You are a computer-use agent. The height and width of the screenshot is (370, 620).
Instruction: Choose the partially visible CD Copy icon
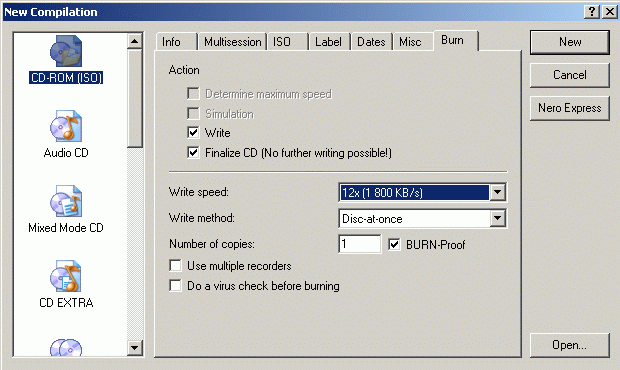[x=66, y=347]
